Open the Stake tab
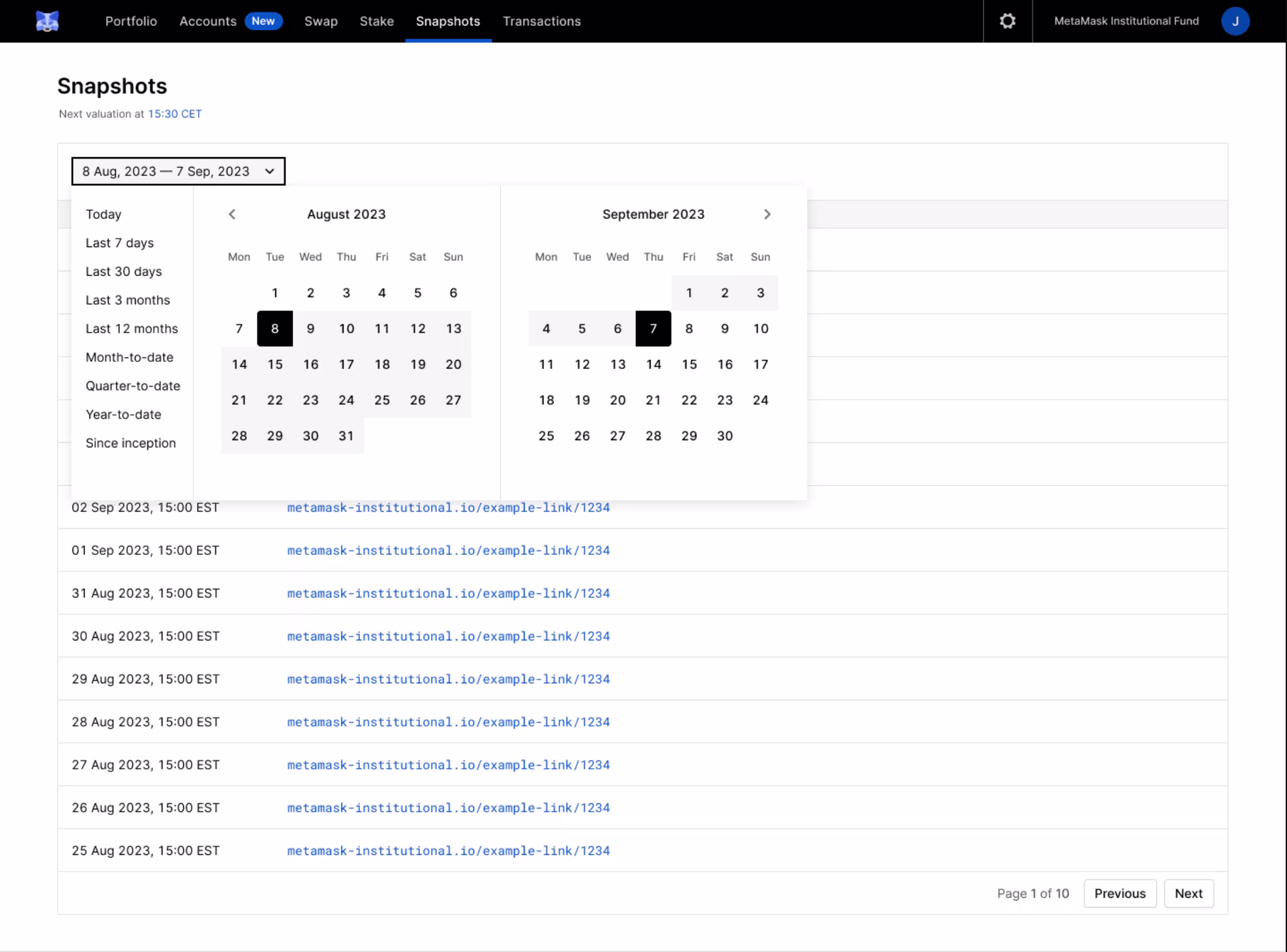Image resolution: width=1287 pixels, height=952 pixels. point(376,21)
